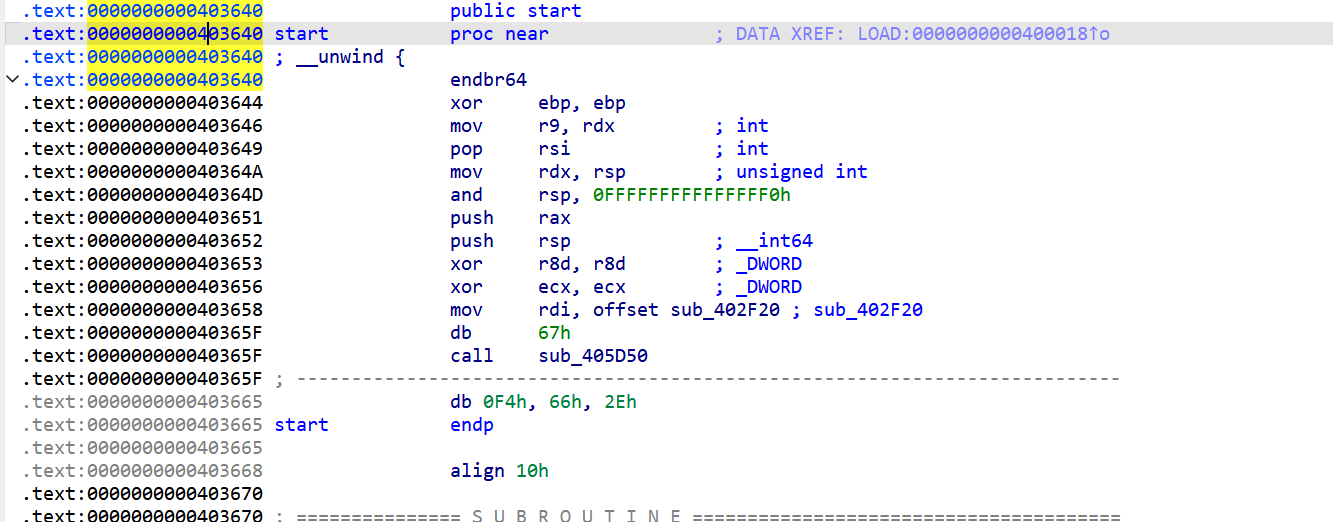Click the 'start' label before 'proc near'
The image size is (1333, 522).
click(301, 34)
